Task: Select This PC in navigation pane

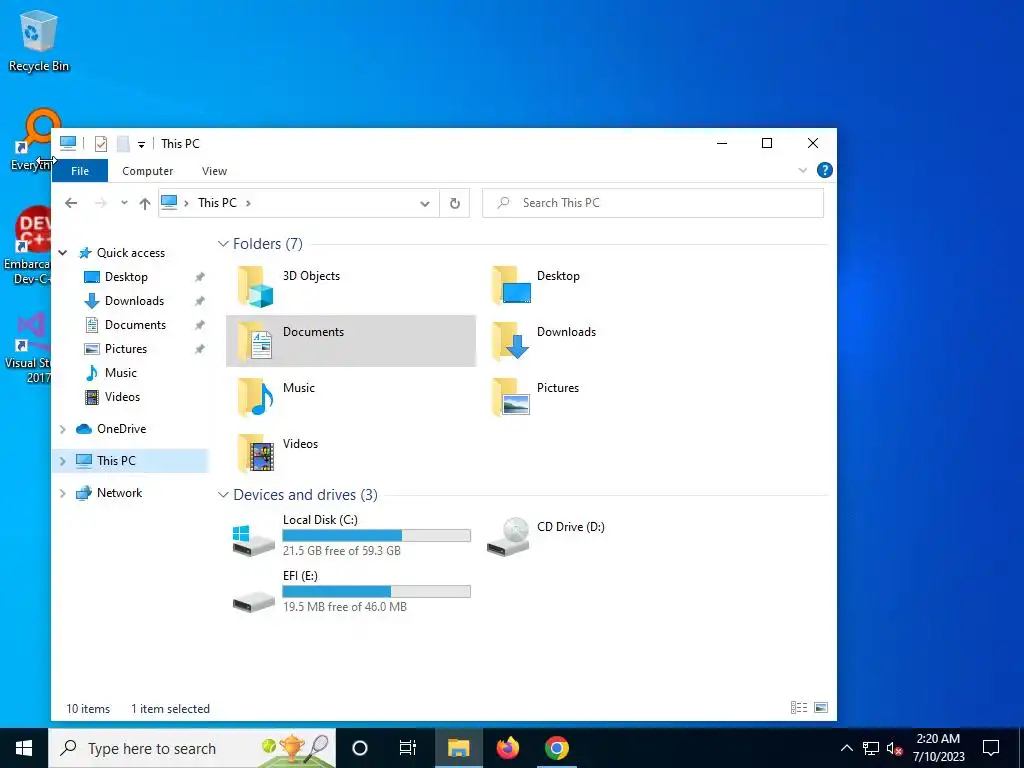Action: pyautogui.click(x=116, y=461)
